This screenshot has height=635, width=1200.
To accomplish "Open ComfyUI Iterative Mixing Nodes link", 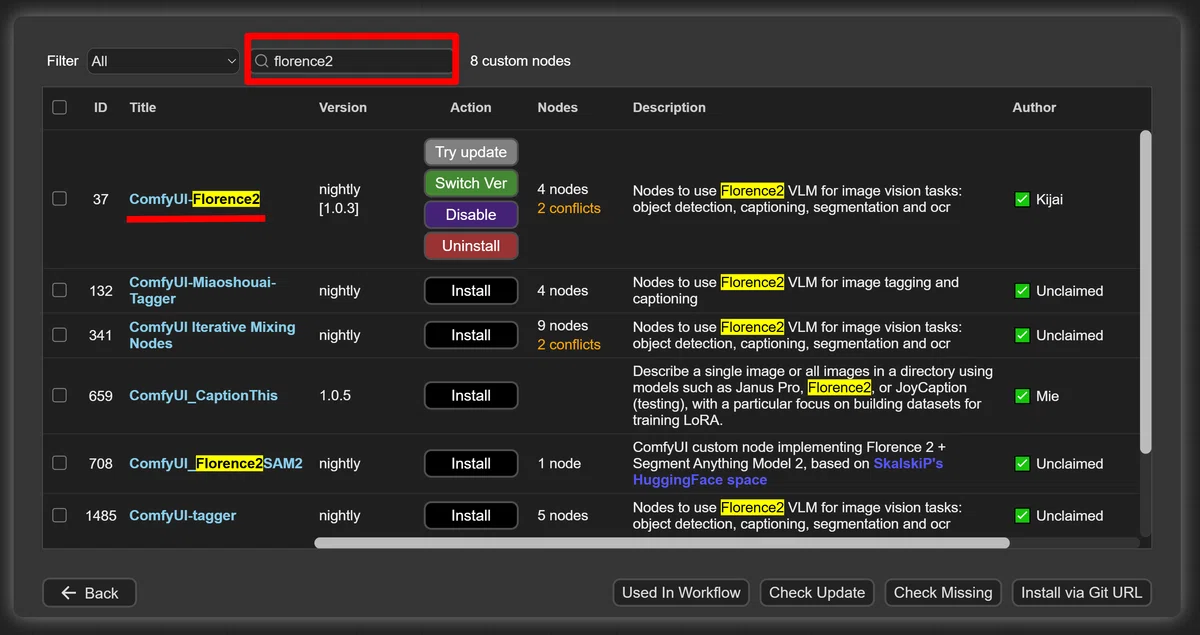I will tap(212, 335).
